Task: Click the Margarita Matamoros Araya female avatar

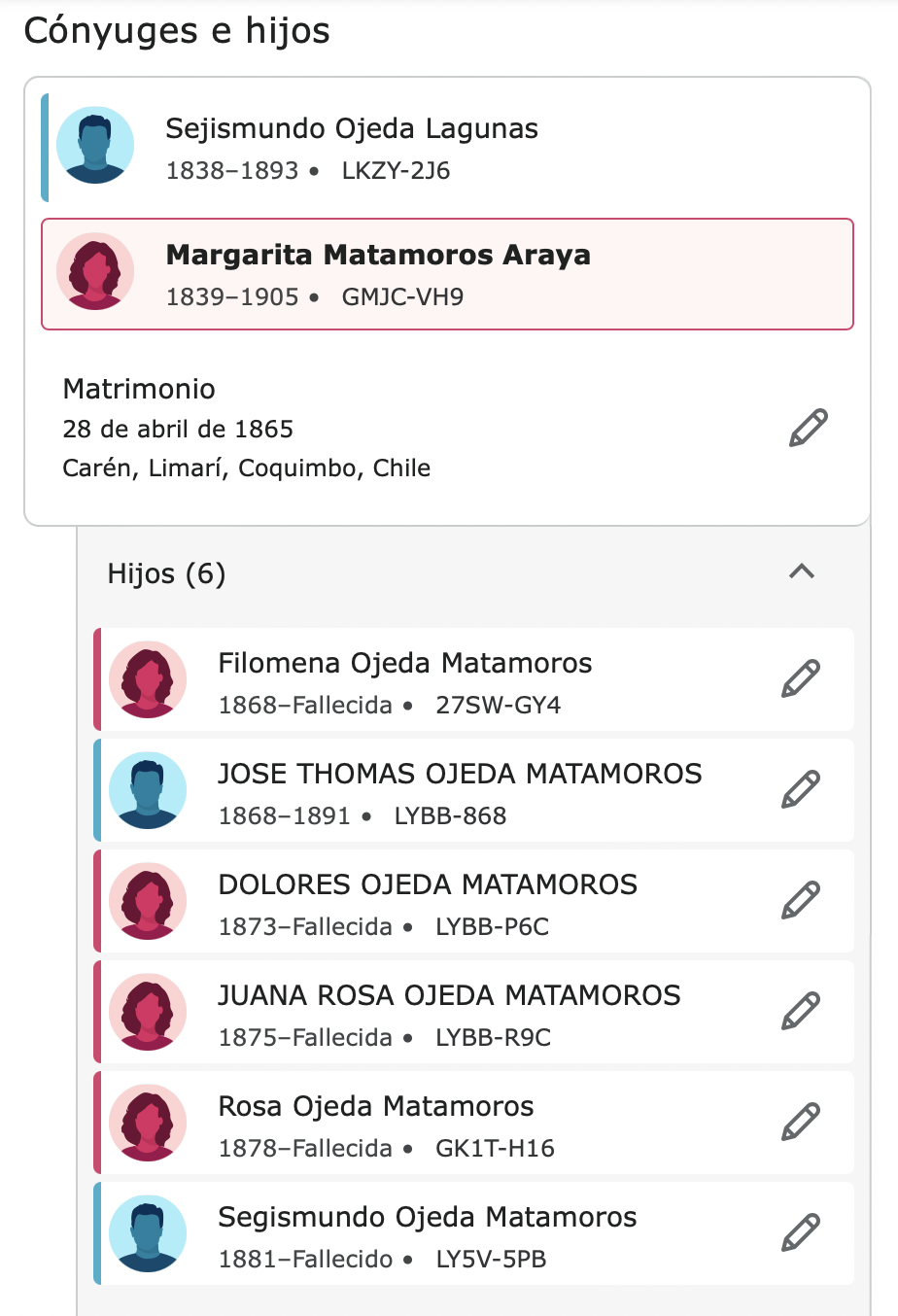Action: tap(95, 272)
